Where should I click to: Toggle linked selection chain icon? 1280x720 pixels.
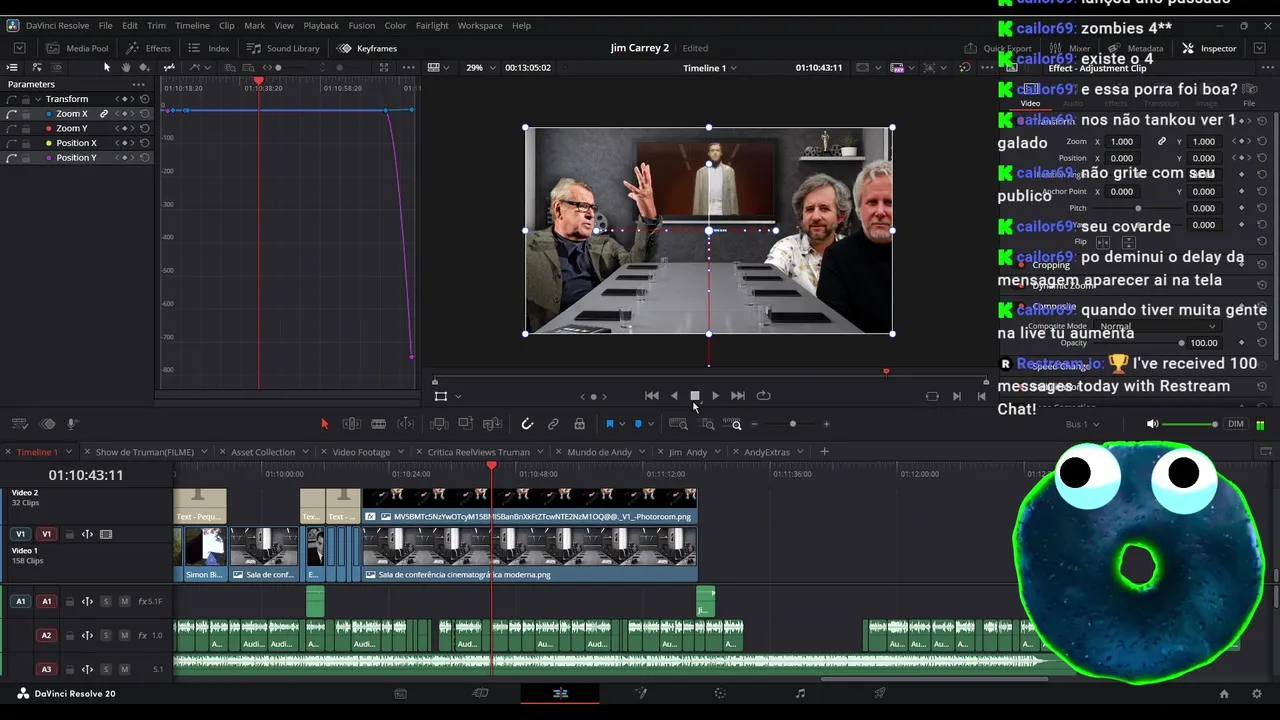[553, 424]
